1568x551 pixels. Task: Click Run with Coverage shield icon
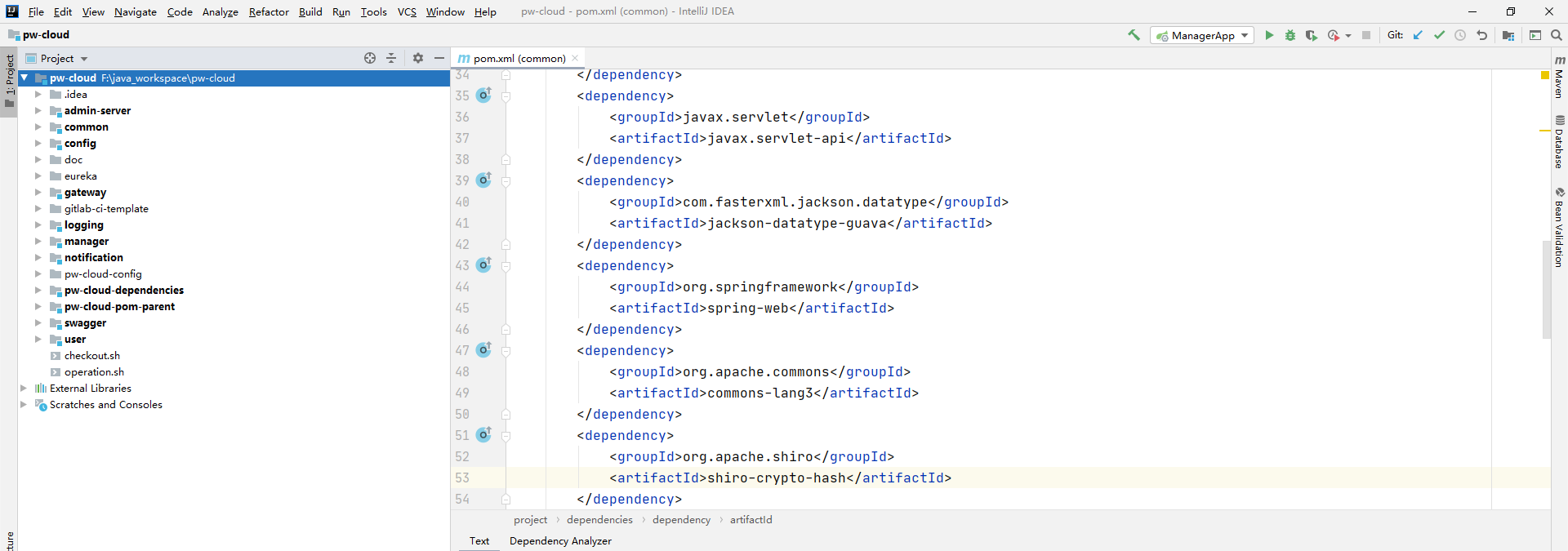(1311, 35)
